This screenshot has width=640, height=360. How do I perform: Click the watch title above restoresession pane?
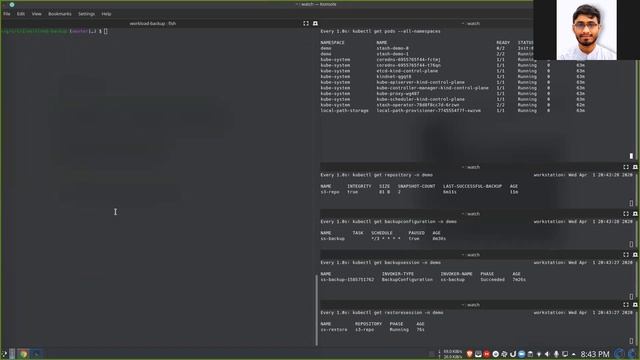tap(471, 305)
